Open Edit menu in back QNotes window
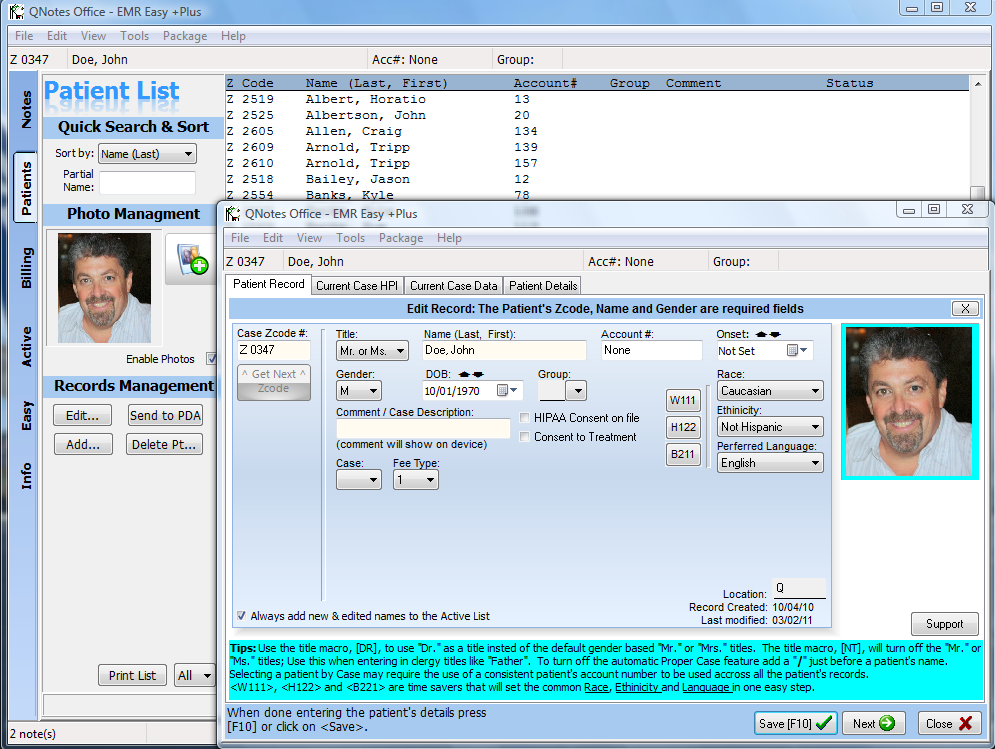Viewport: 995px width, 749px height. 56,36
